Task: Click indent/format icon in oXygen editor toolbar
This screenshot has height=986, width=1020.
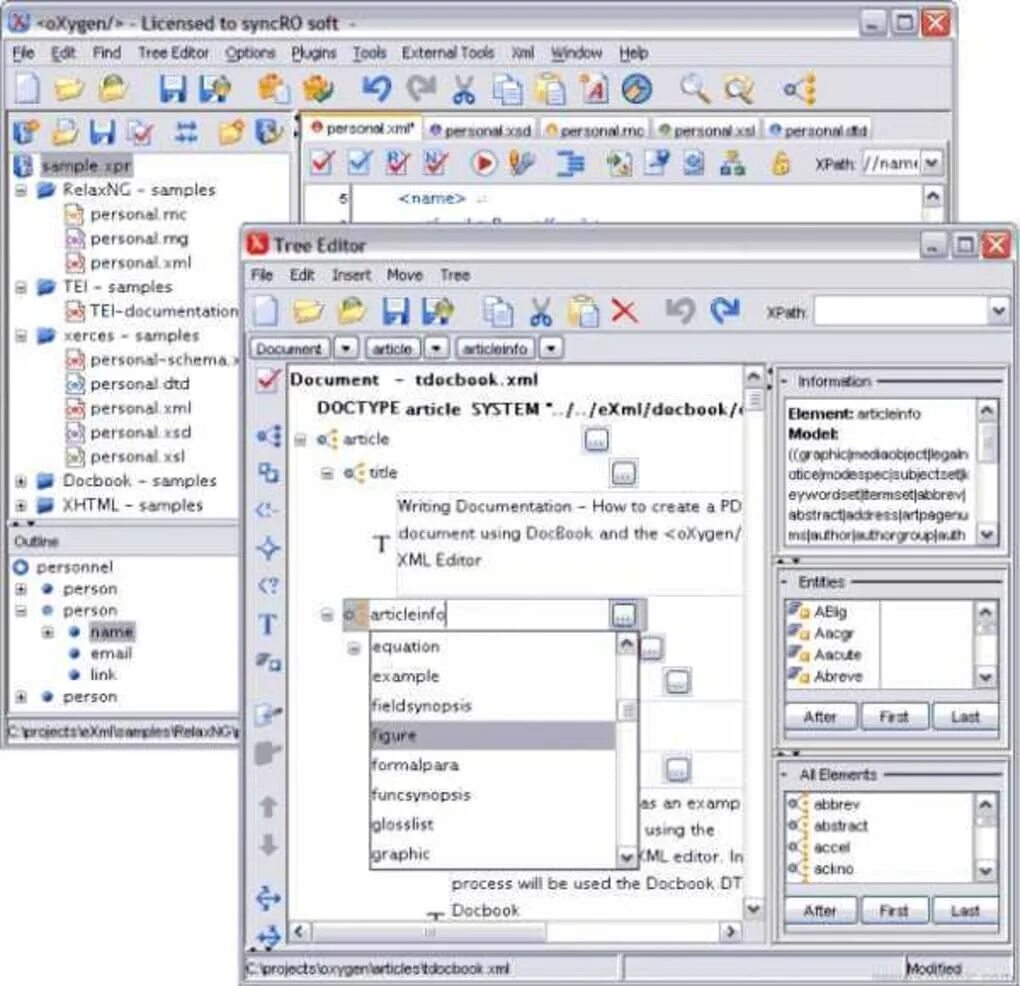Action: click(570, 163)
